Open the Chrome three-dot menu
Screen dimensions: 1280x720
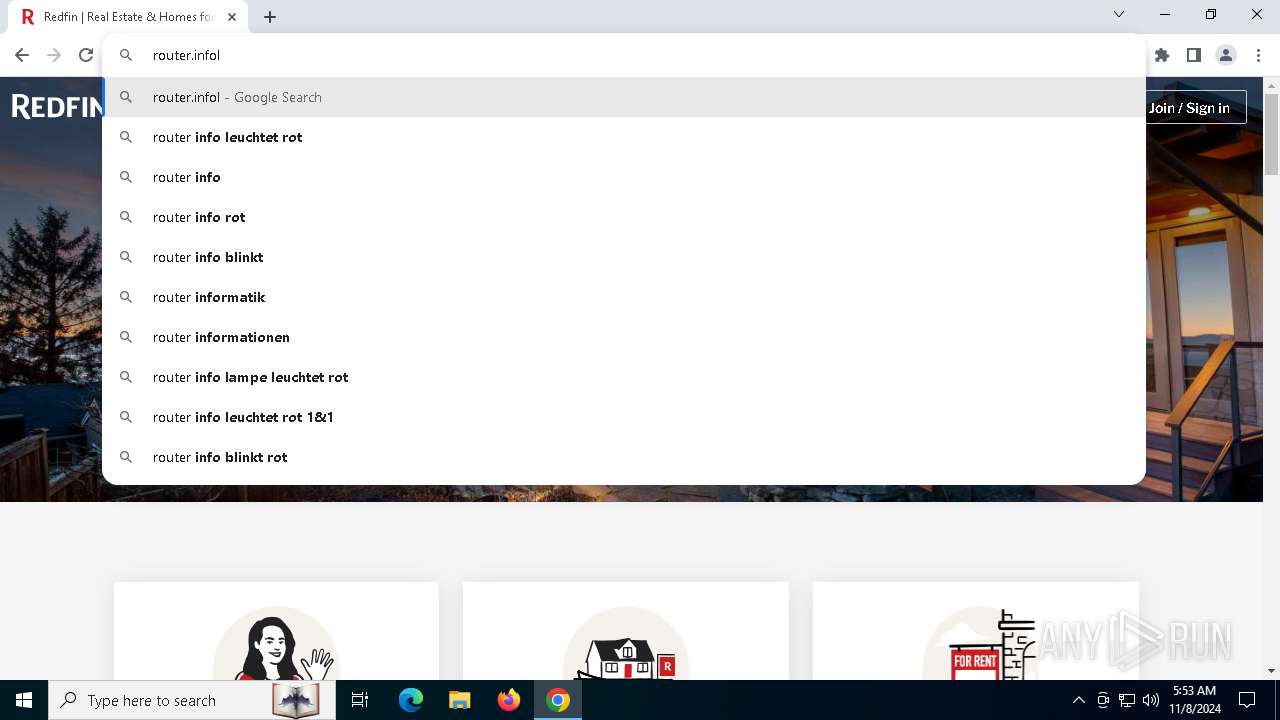(x=1258, y=55)
